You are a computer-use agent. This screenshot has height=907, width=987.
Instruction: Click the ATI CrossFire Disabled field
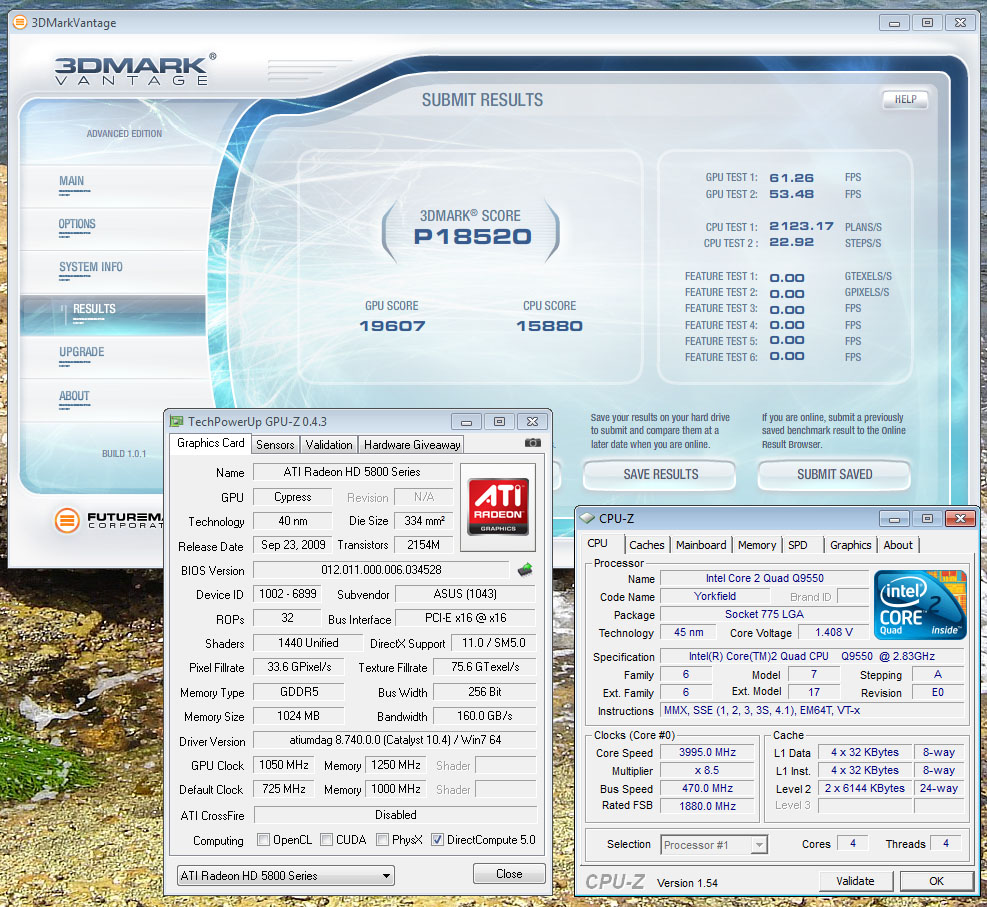coord(395,814)
